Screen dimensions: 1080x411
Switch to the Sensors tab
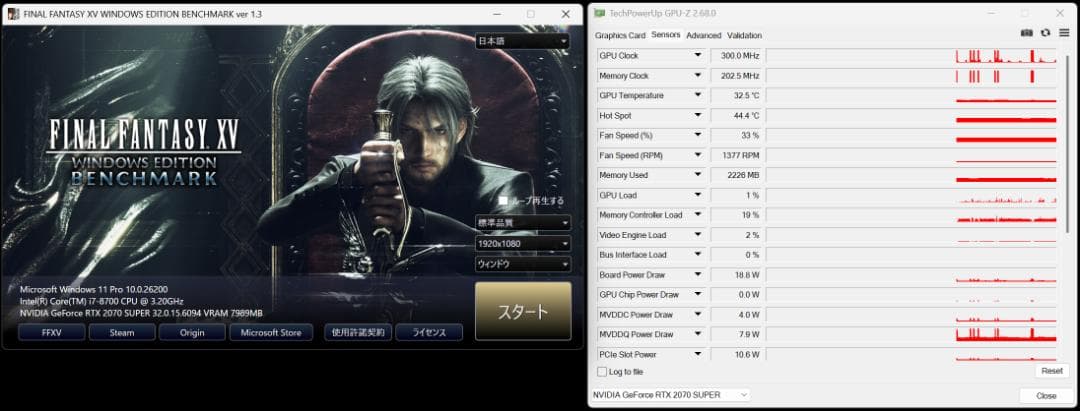pos(665,34)
